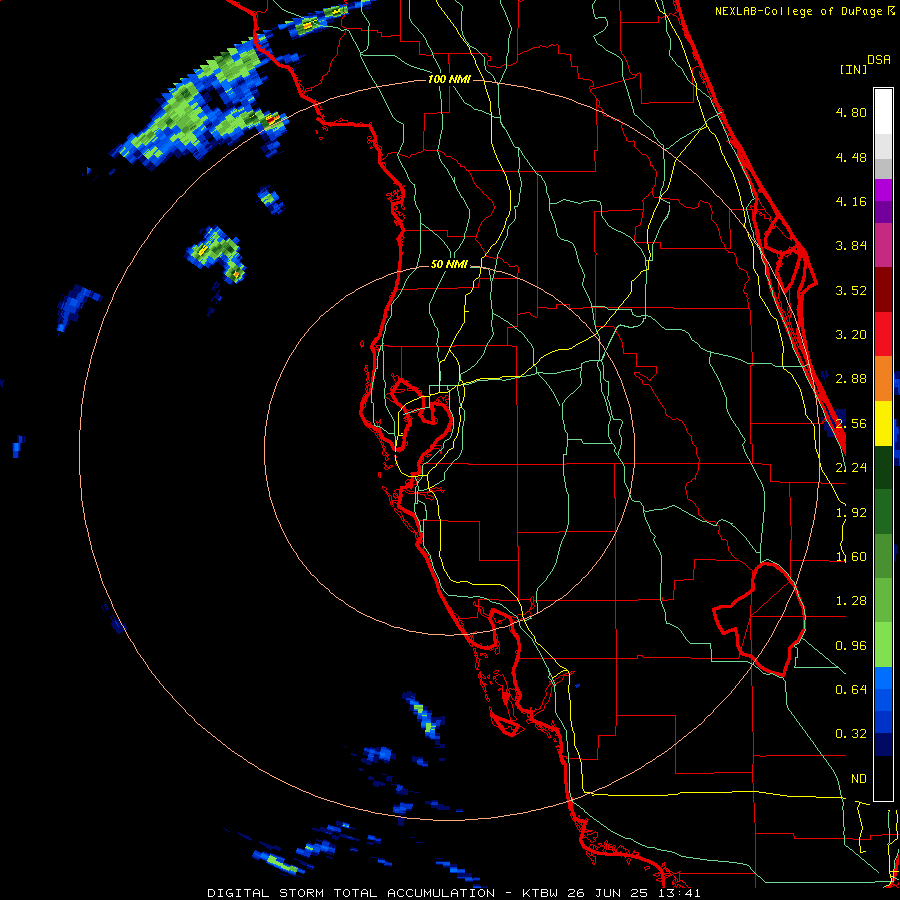
Task: Click the 1.60 legend value
Action: tap(851, 557)
